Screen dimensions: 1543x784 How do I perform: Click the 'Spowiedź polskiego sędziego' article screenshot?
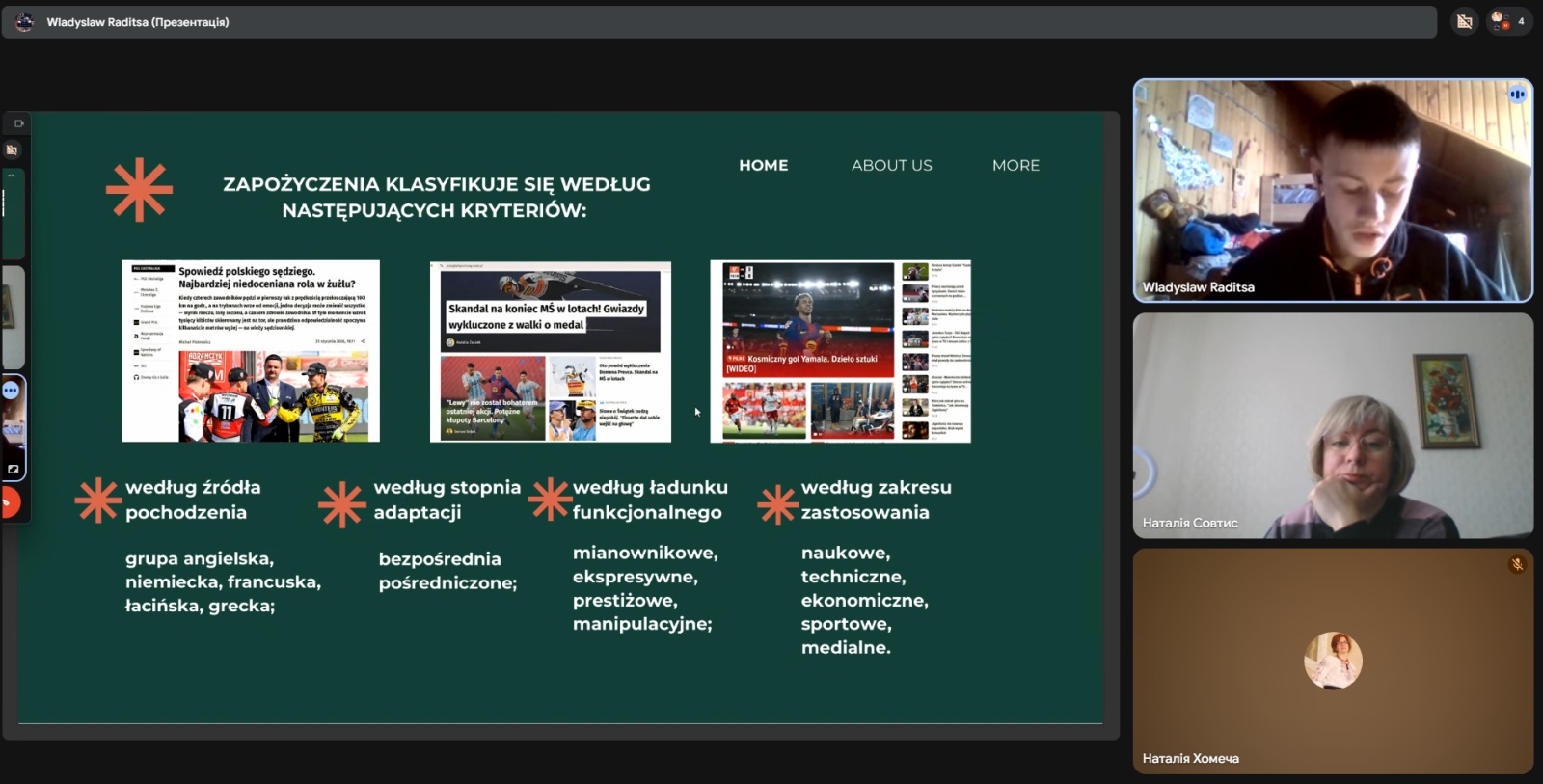tap(251, 351)
